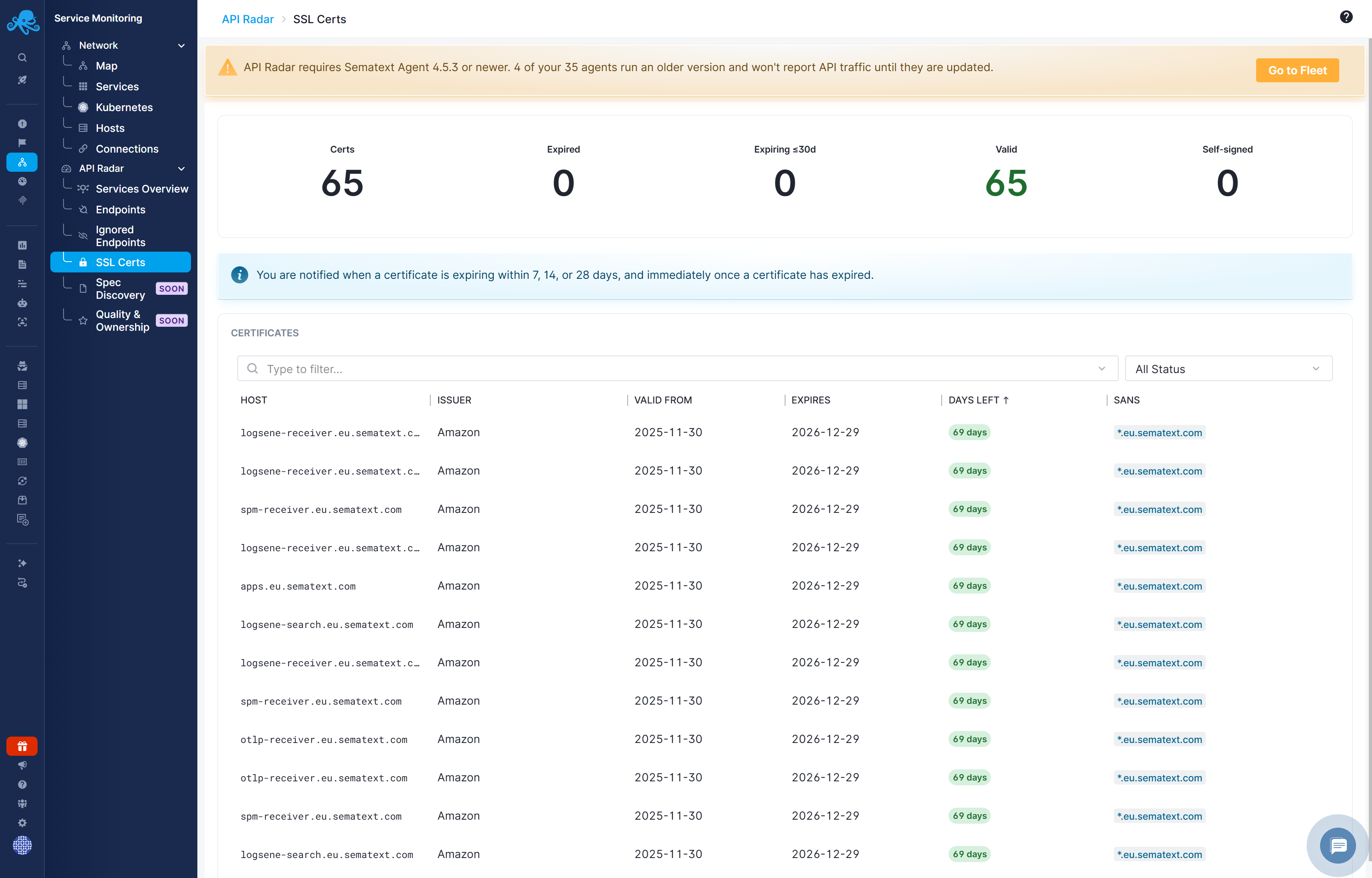Image resolution: width=1372 pixels, height=878 pixels.
Task: Open Map in the Network menu
Action: (x=107, y=66)
